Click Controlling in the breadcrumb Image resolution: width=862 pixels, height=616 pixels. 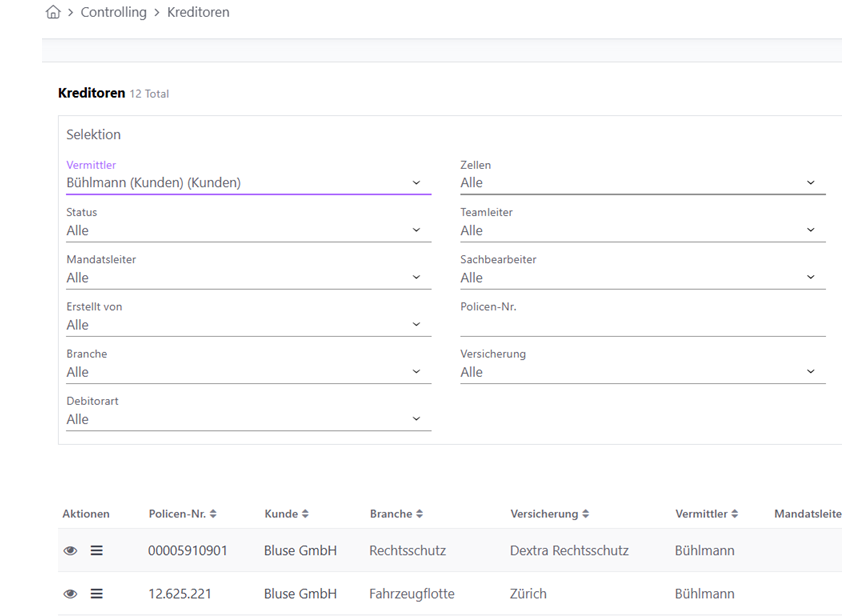[113, 13]
